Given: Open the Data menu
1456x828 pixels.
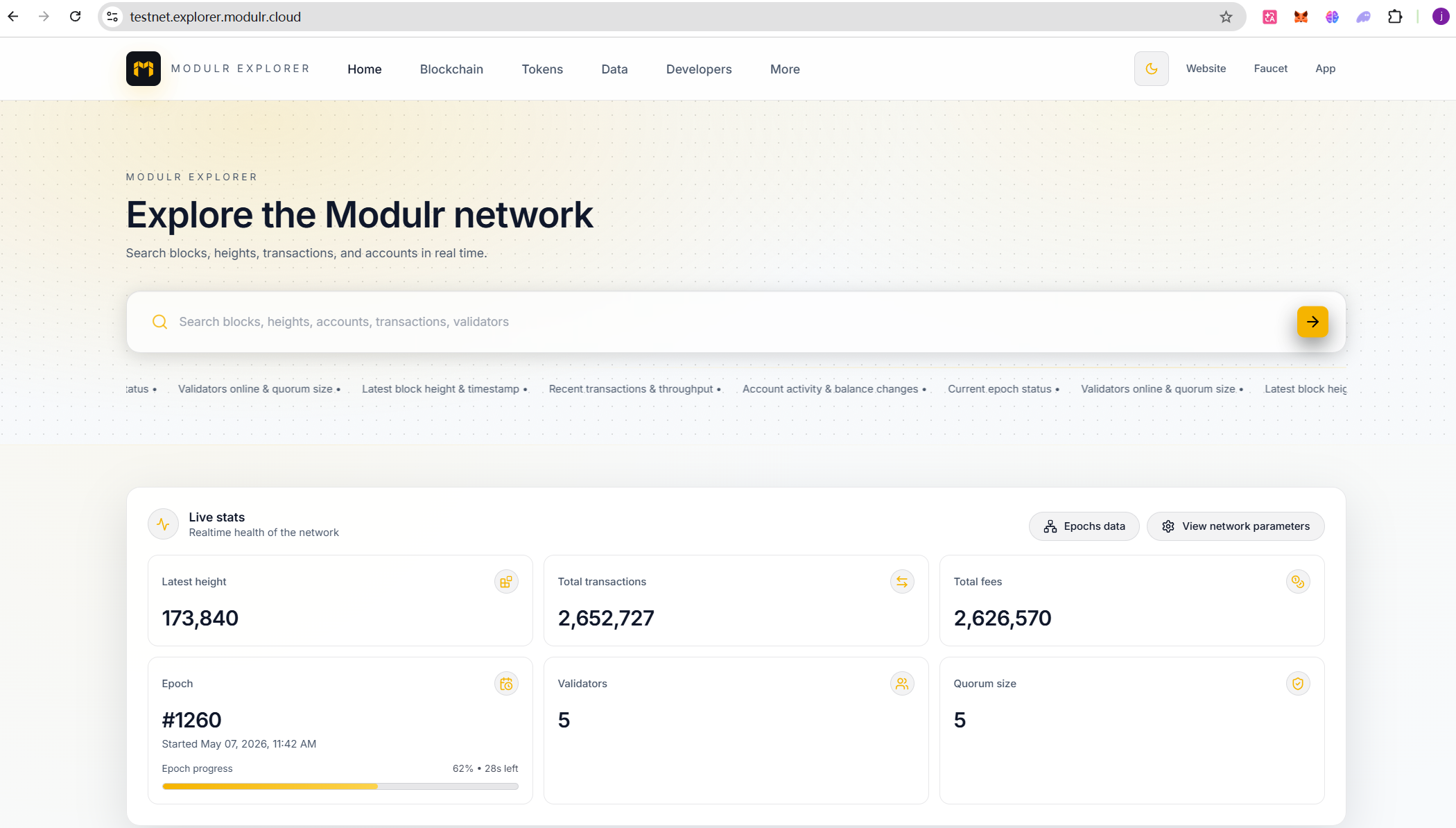Looking at the screenshot, I should tap(614, 69).
